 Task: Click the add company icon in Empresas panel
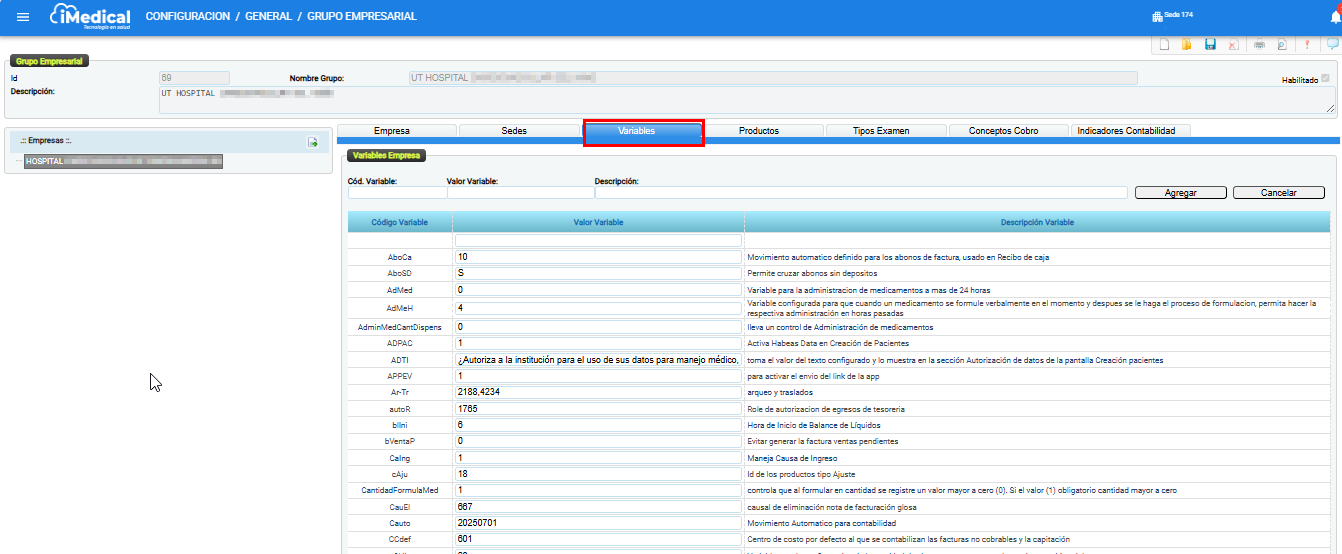pos(312,143)
